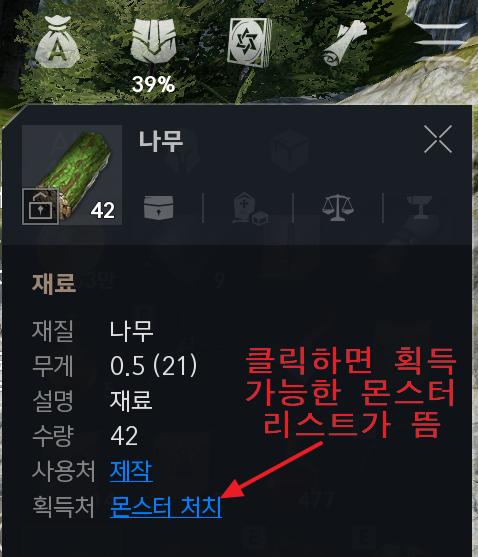This screenshot has width=478, height=557.
Task: Click the 39% weight indicator text
Action: 153,84
